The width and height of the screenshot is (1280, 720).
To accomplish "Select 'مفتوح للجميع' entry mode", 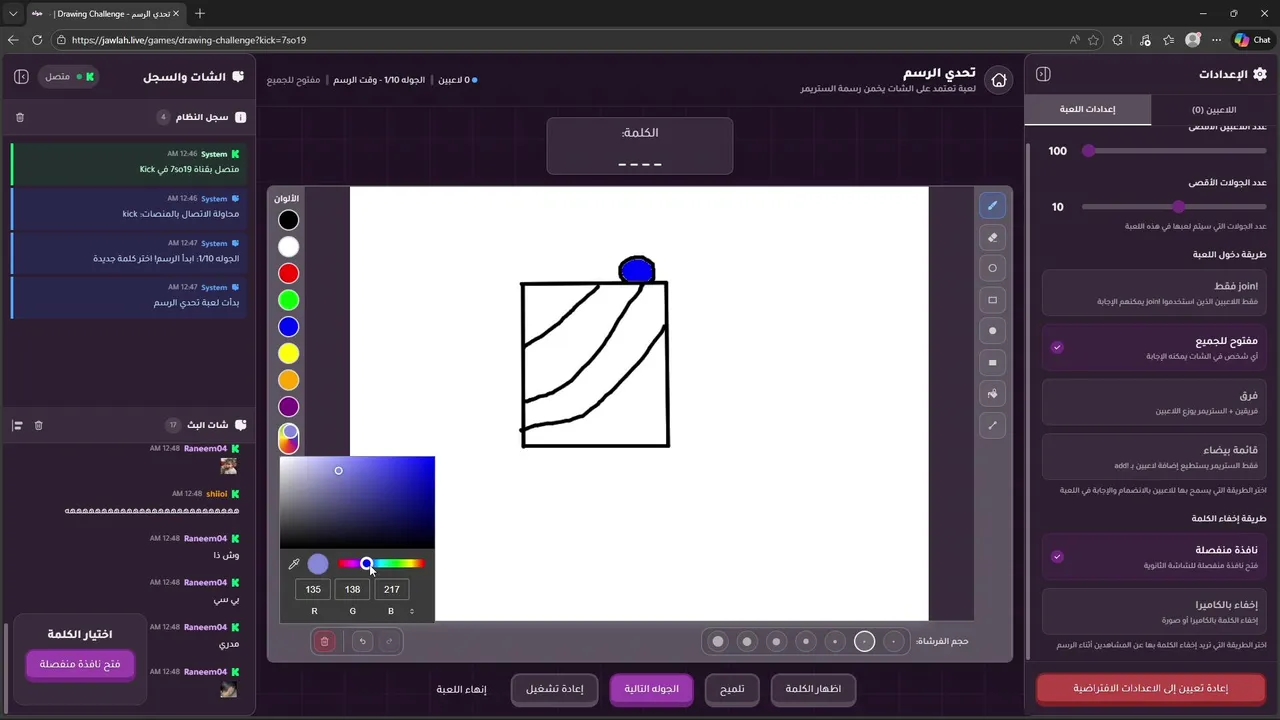I will point(1155,348).
